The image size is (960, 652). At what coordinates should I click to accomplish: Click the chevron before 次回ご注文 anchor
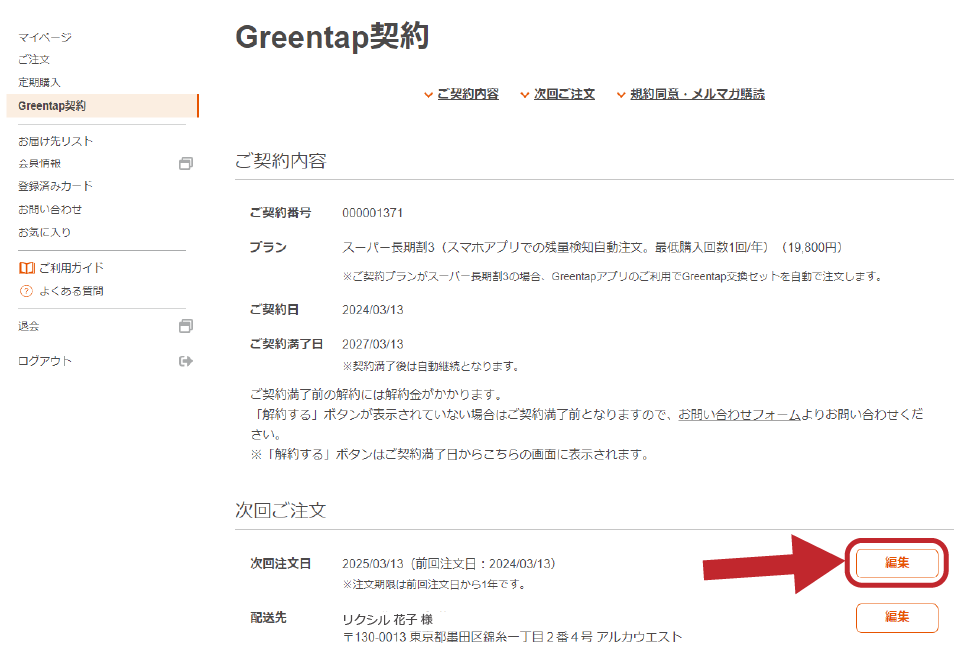[525, 94]
